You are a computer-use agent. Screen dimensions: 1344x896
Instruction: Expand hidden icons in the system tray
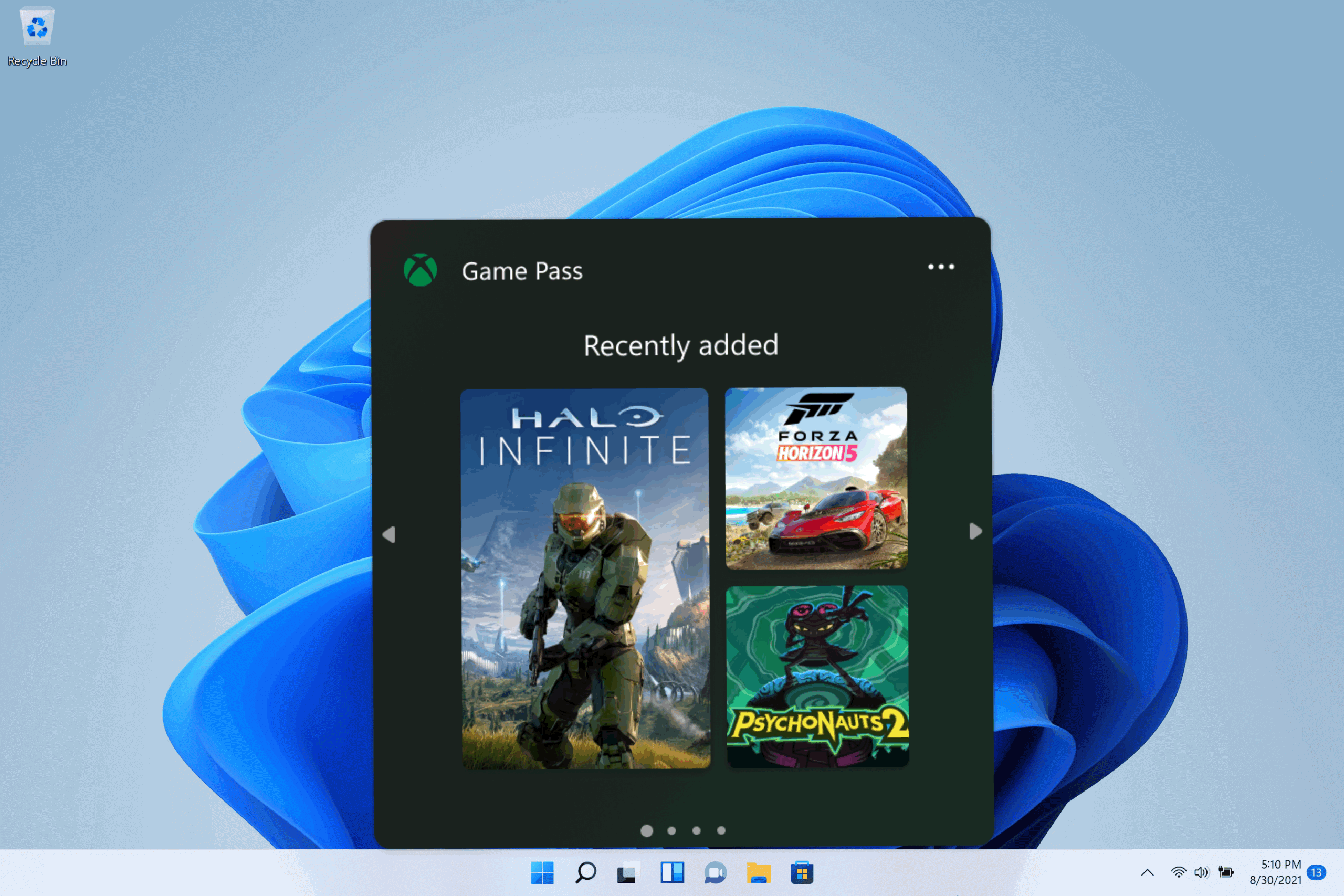pyautogui.click(x=1148, y=872)
